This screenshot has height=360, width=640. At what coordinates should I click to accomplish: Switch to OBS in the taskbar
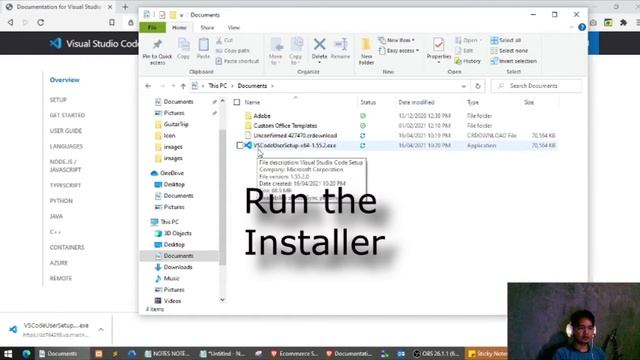tap(436, 353)
